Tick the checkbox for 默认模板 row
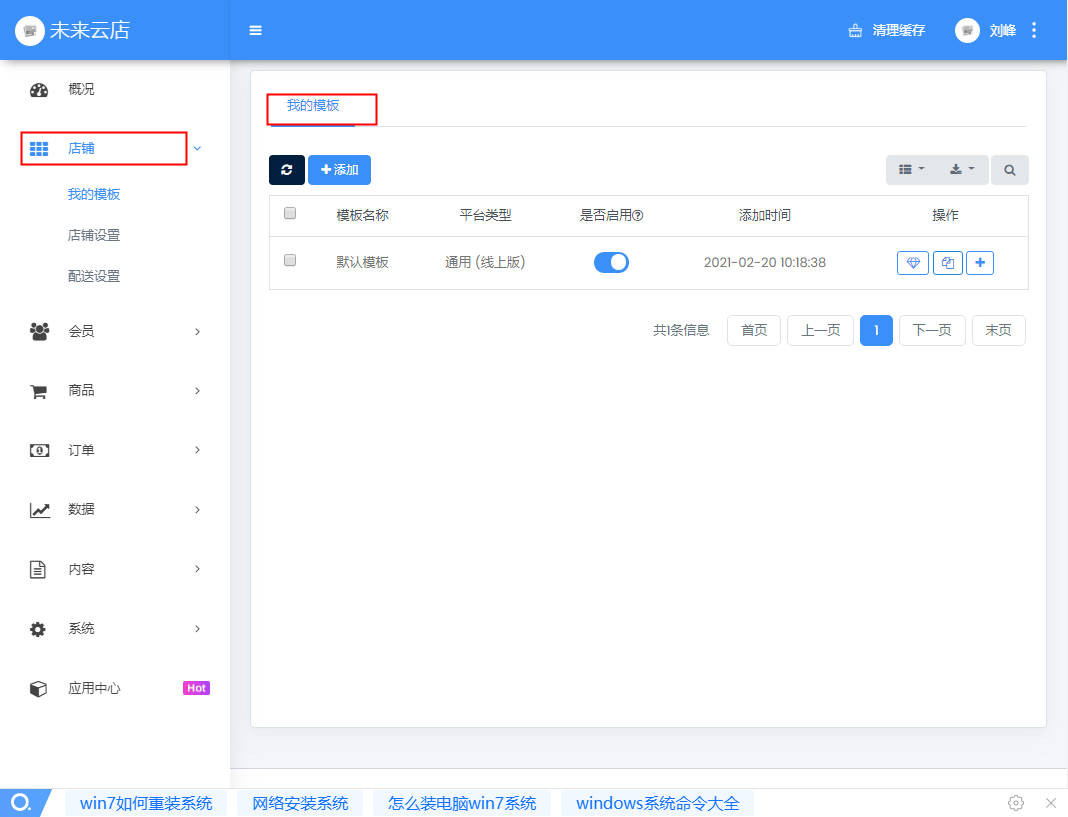This screenshot has height=817, width=1068. tap(290, 260)
